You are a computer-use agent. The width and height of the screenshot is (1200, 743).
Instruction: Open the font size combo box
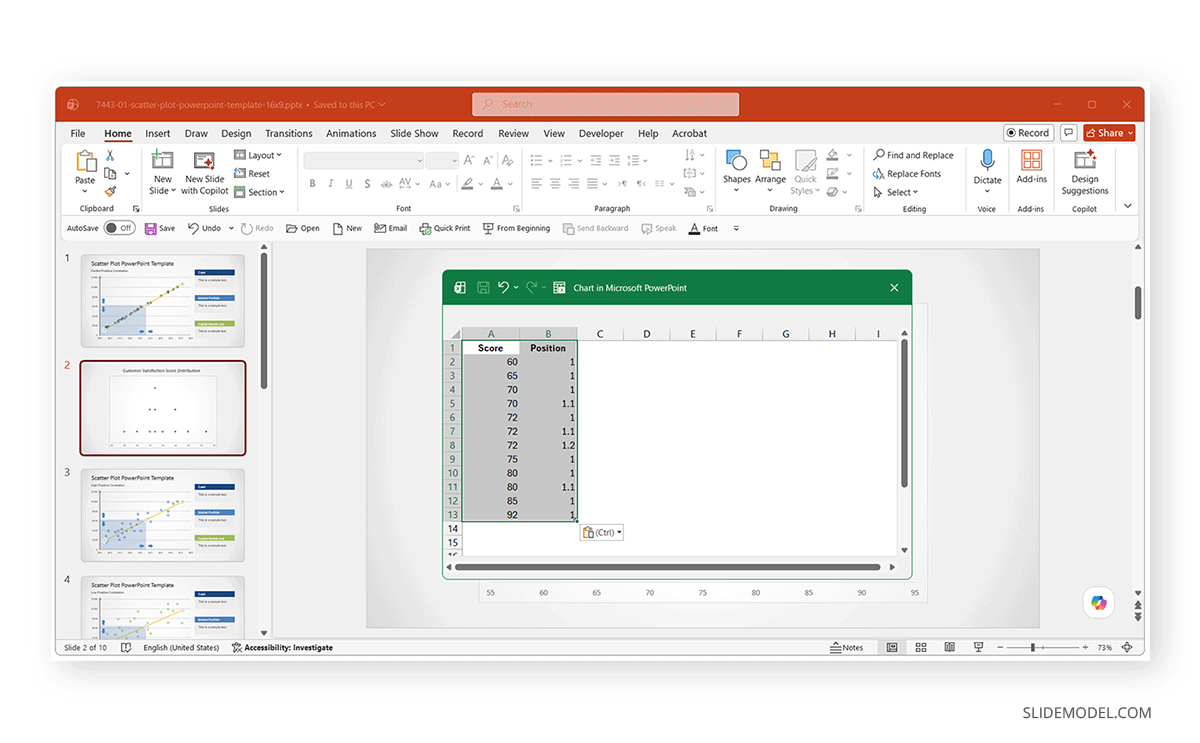point(441,160)
